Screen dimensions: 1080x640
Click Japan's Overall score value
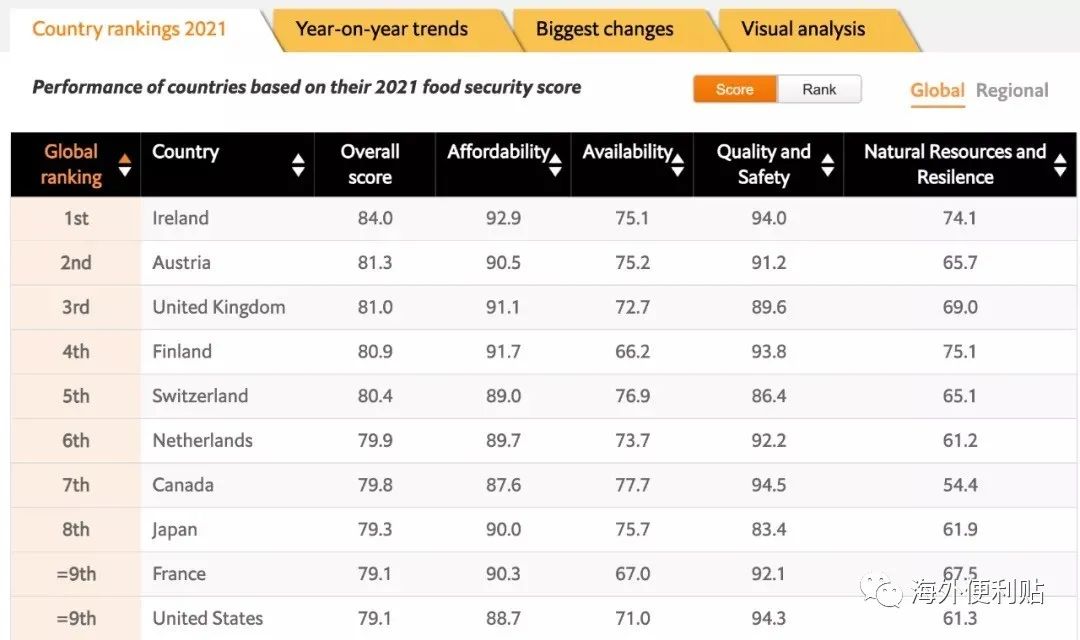point(375,529)
